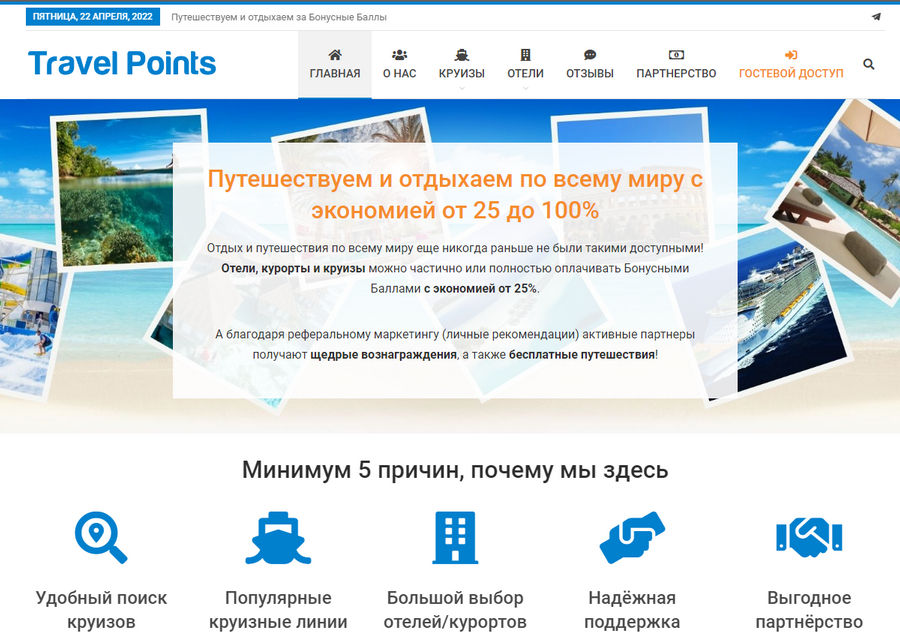Click the bold text щедрые вознаграждения
This screenshot has height=640, width=900.
(383, 355)
